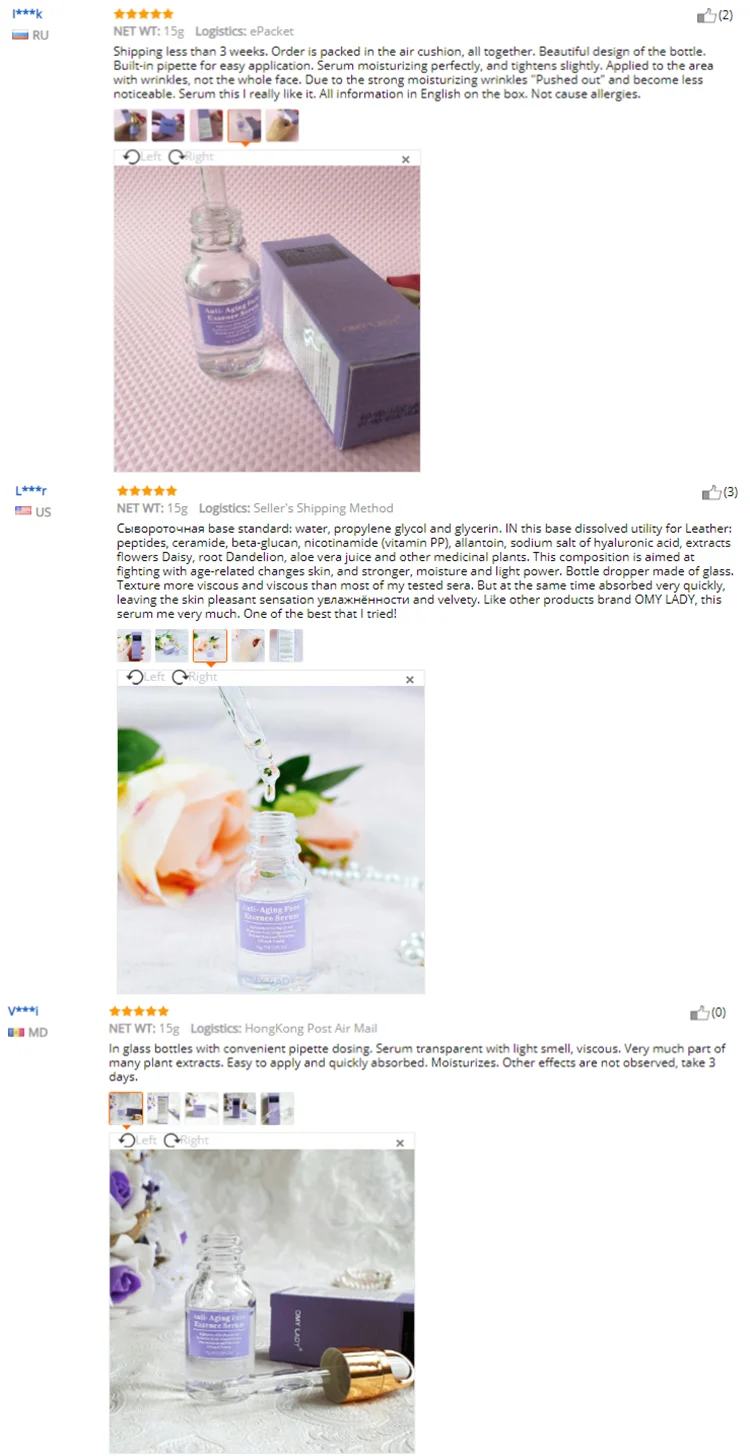Rotate third review photo Right
Screen dimensions: 750x1456
pos(187,1140)
